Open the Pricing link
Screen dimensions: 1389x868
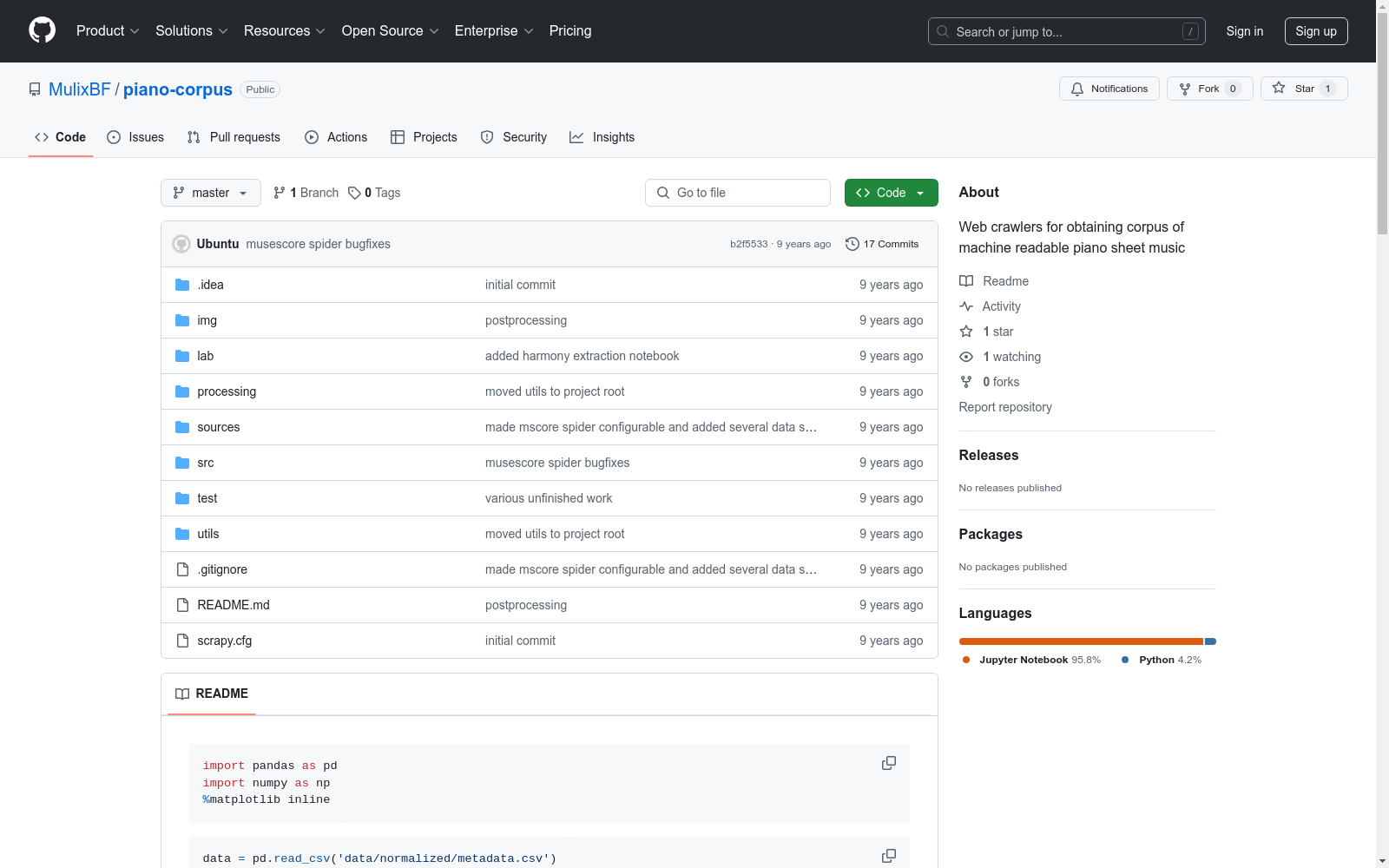[570, 30]
